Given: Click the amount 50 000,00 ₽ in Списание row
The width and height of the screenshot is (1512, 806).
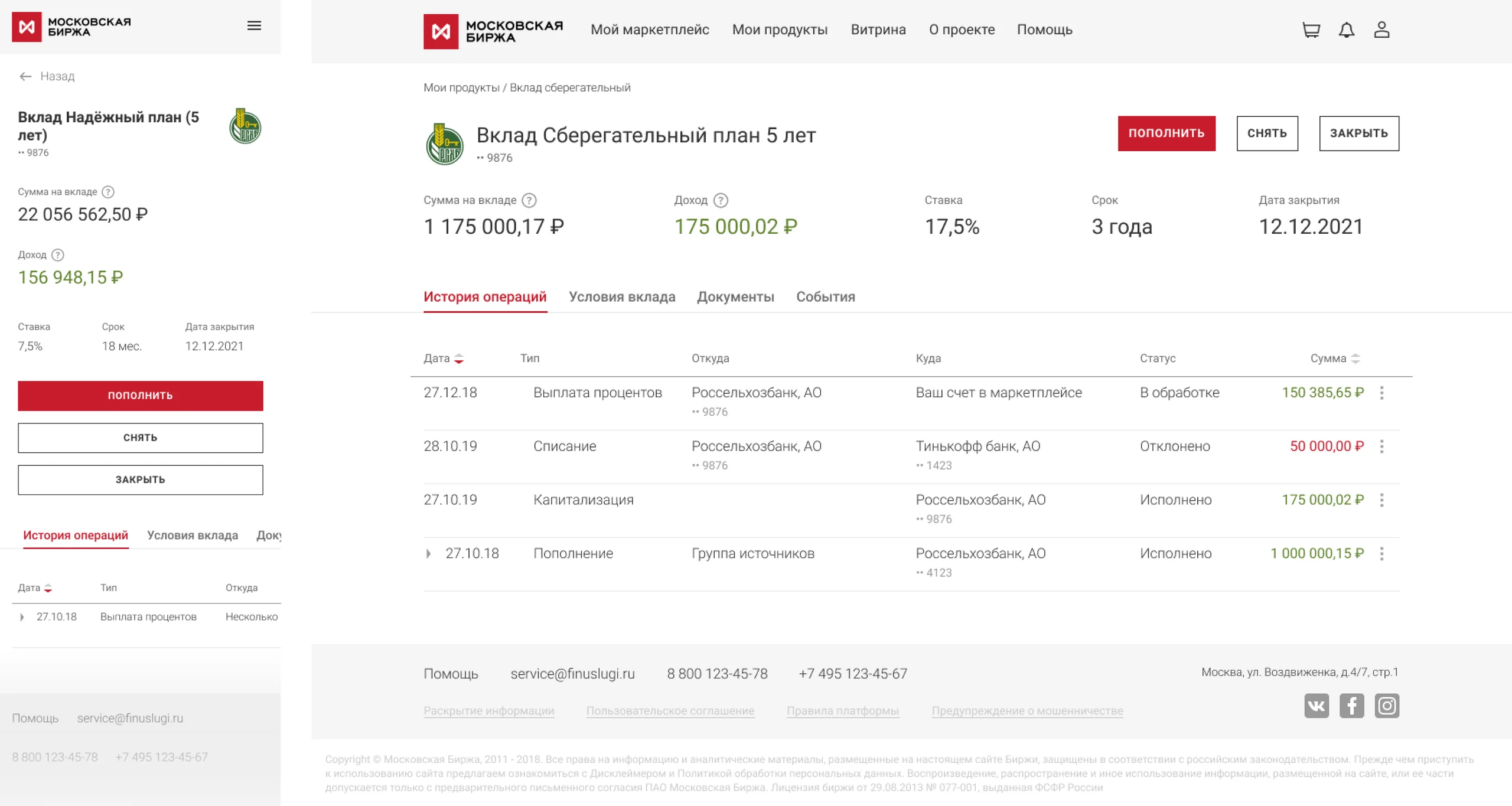Looking at the screenshot, I should click(1327, 446).
